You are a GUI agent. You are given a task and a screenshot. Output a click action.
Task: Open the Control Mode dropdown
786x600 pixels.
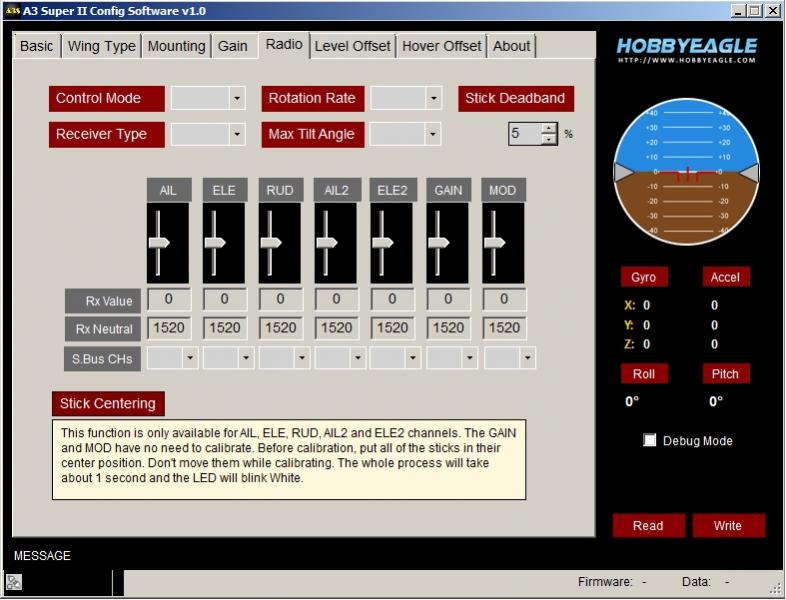pos(237,99)
